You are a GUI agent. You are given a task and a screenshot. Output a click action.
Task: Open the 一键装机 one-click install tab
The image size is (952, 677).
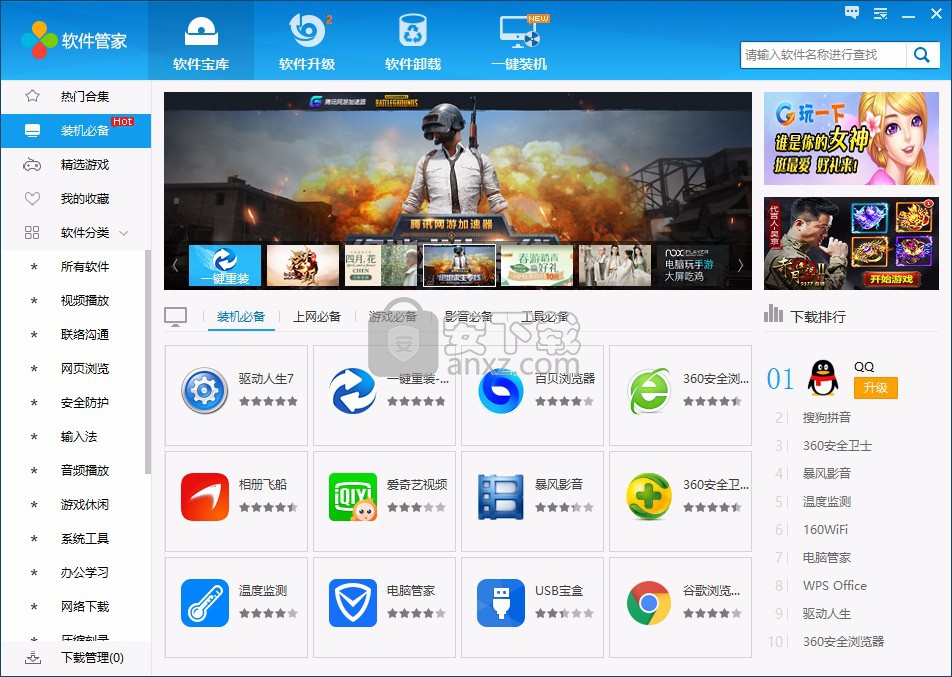pos(519,40)
